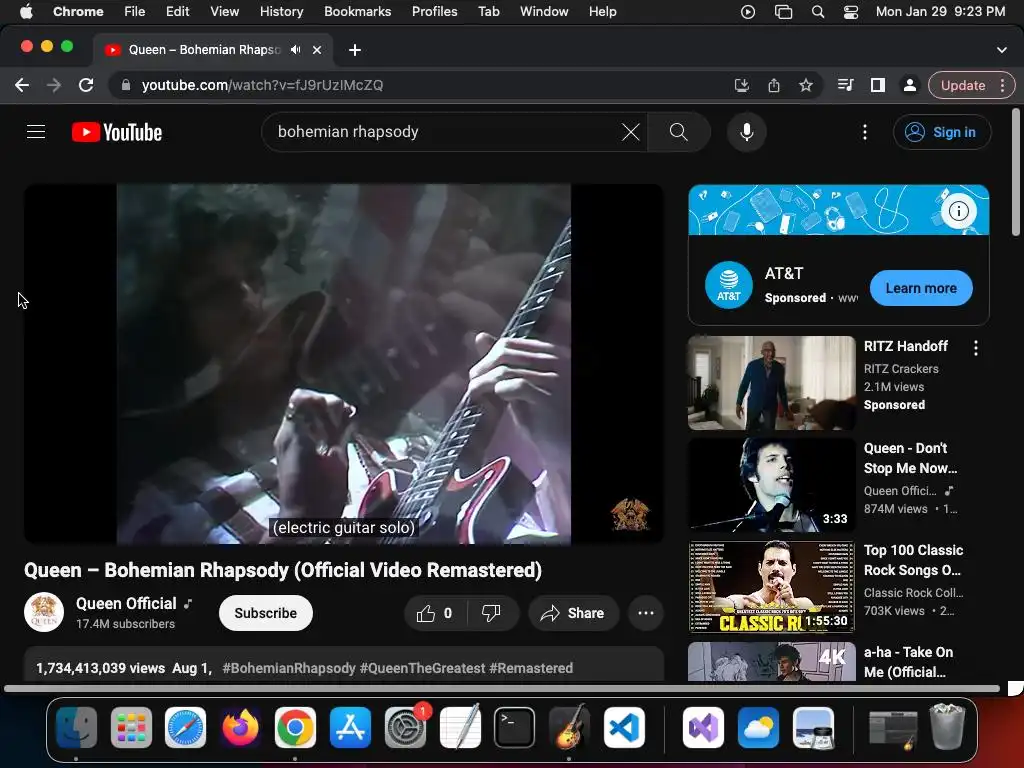Click the magnifier search button
Screen dimensions: 1024x768
click(x=679, y=132)
